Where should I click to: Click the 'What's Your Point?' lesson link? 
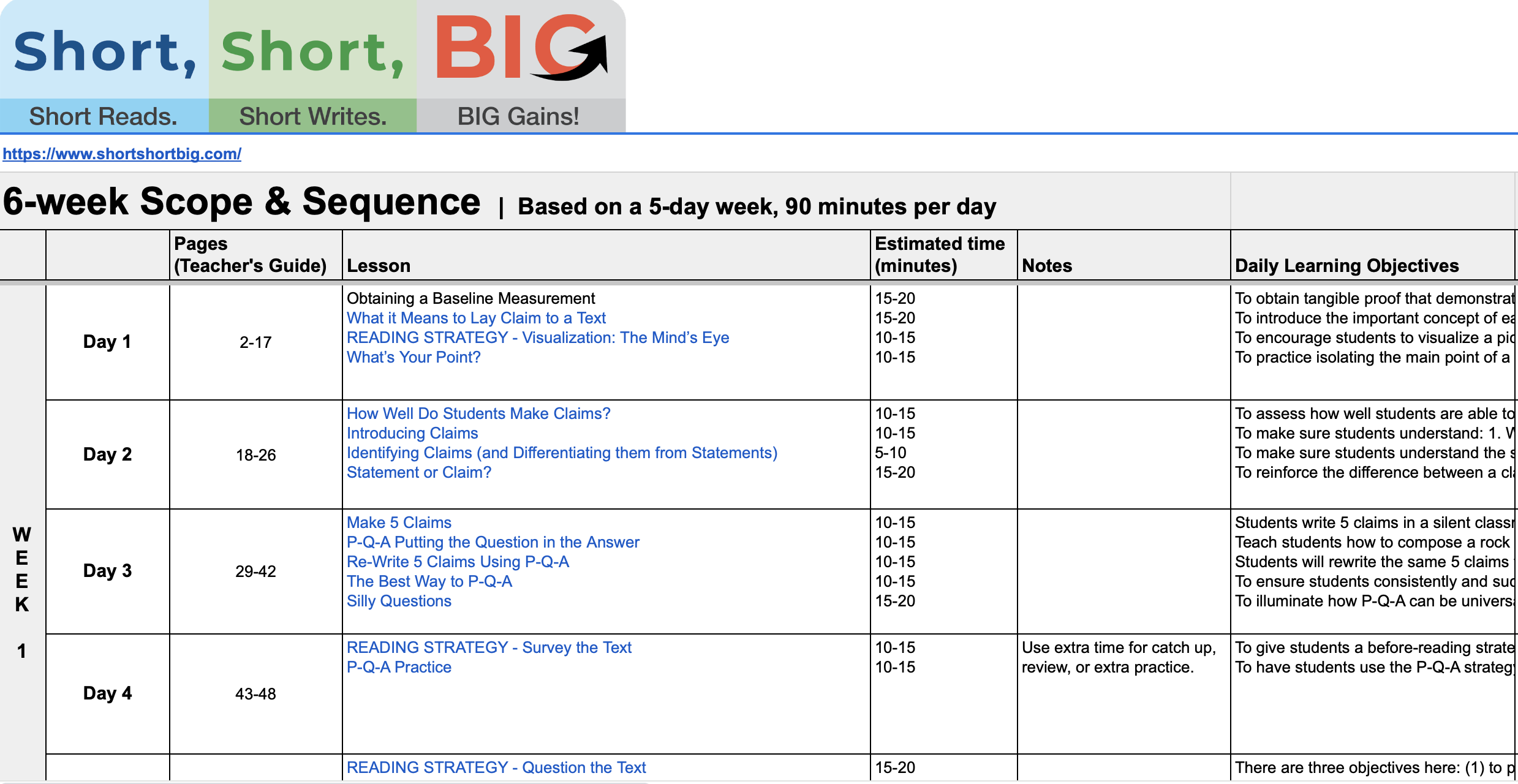[x=413, y=357]
